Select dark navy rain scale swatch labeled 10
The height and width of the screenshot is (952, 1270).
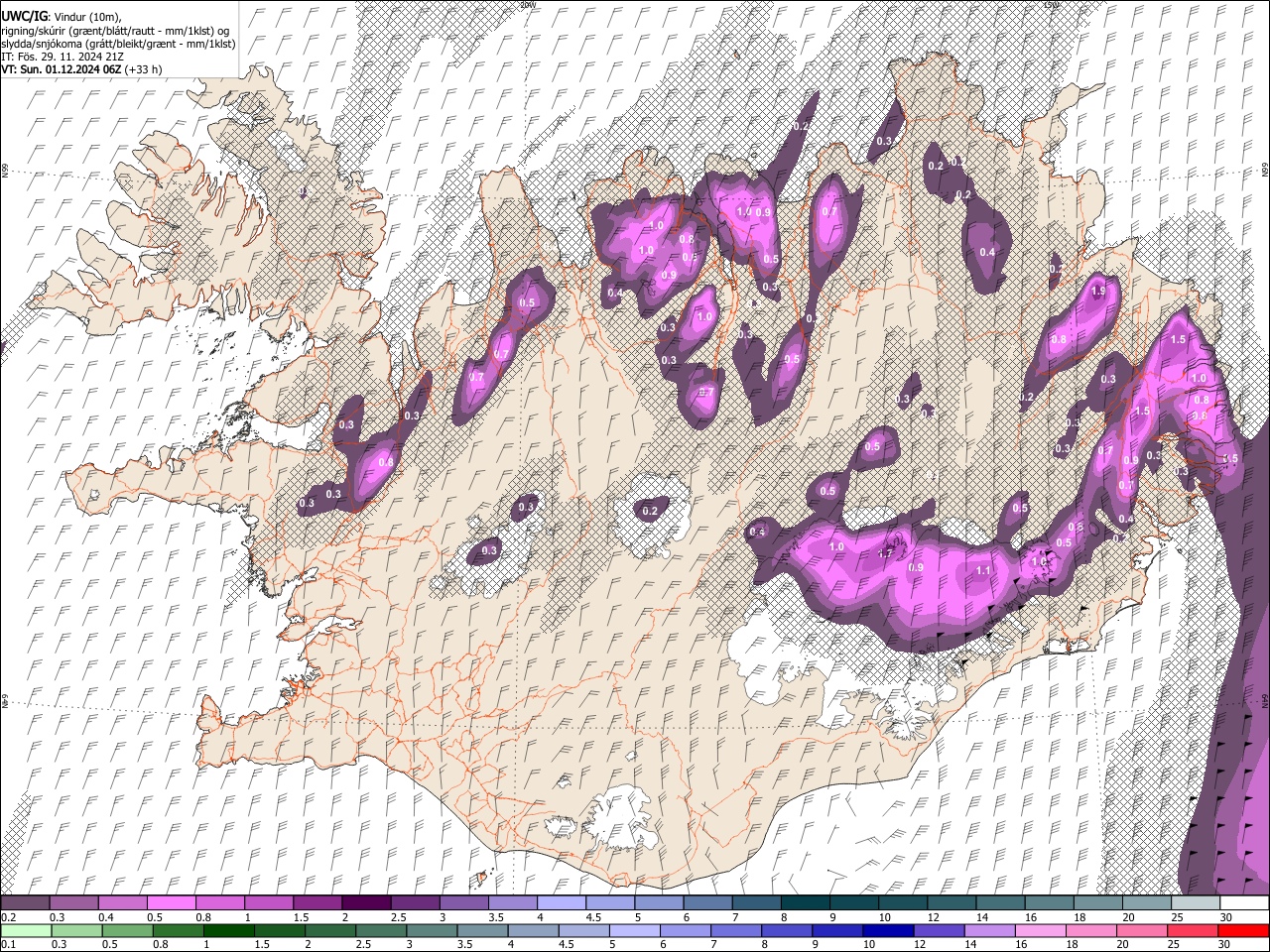[x=887, y=930]
